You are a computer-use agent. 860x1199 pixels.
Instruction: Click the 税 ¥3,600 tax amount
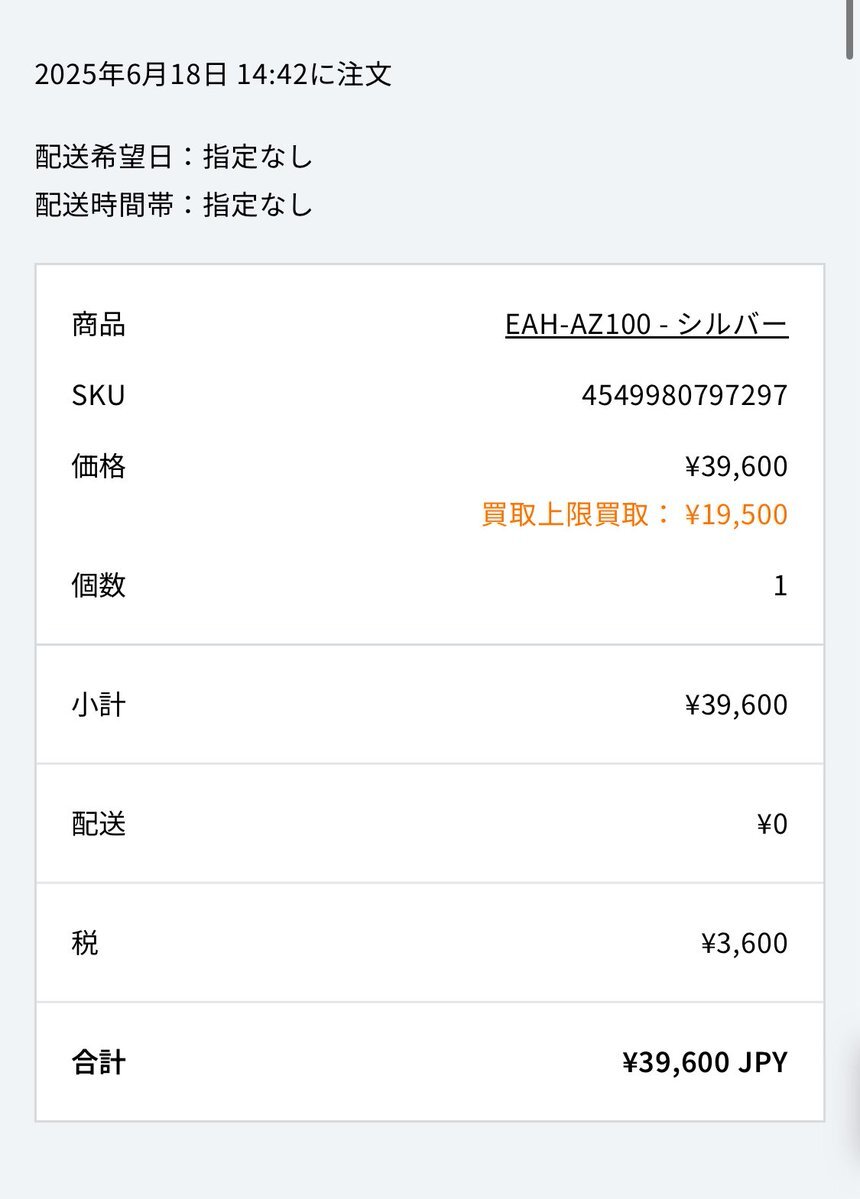point(744,944)
